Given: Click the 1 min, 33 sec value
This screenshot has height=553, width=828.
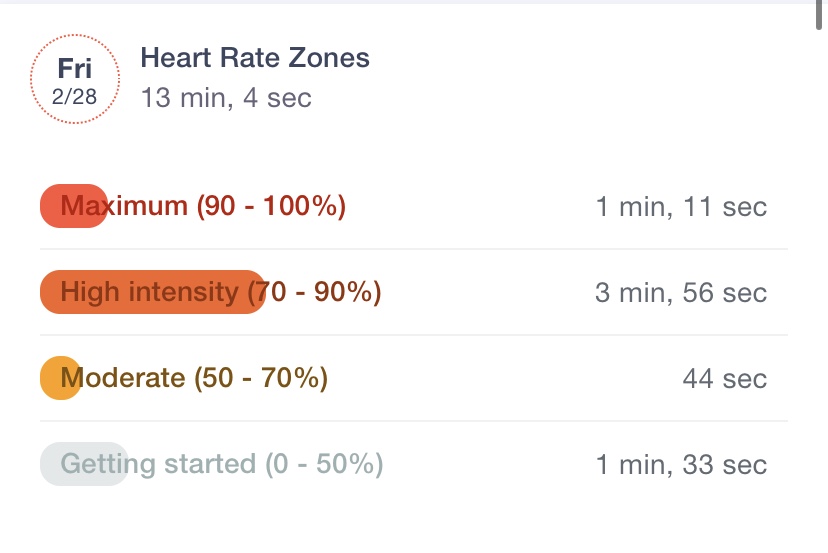Looking at the screenshot, I should click(681, 465).
